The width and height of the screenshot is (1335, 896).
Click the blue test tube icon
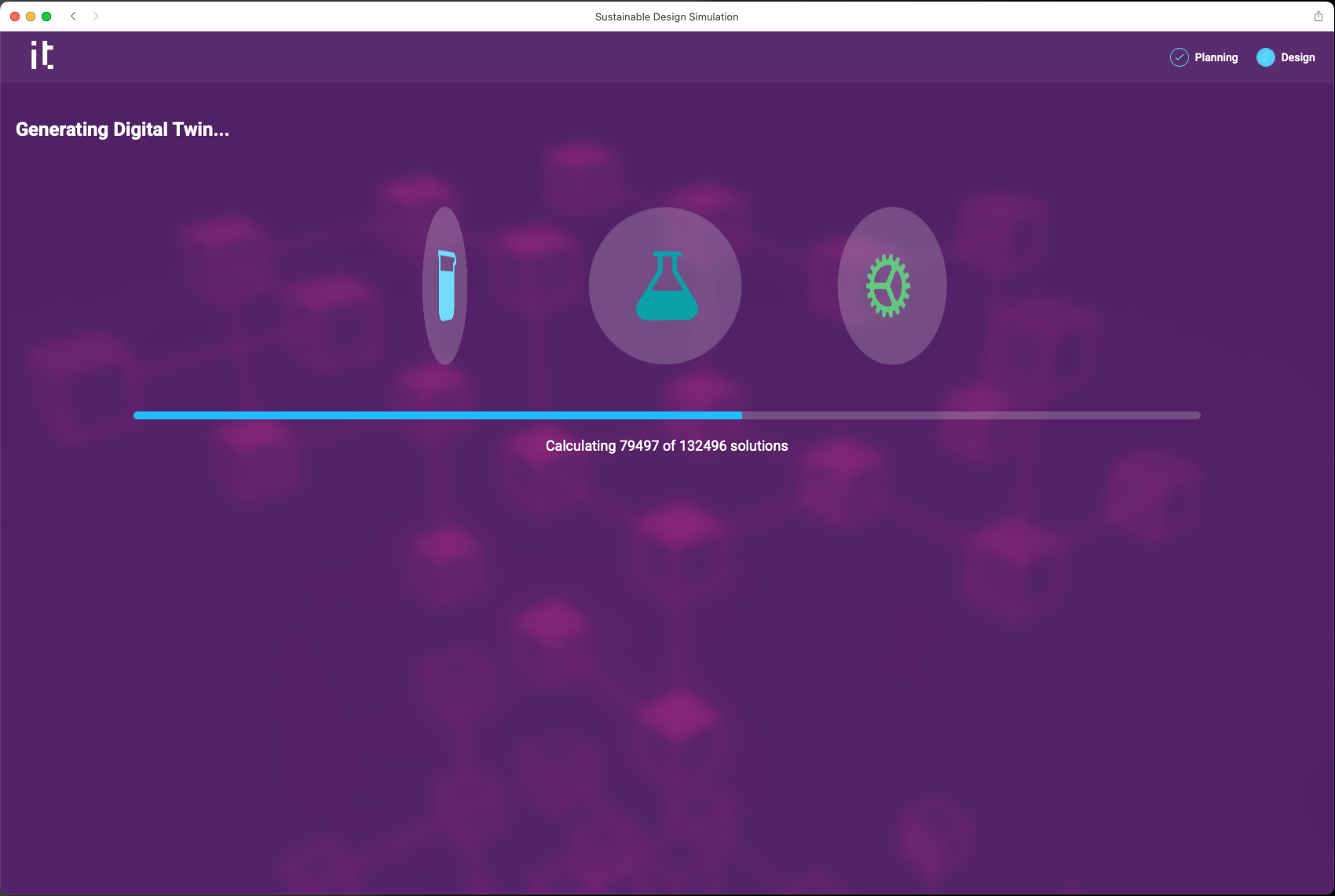[x=446, y=286]
